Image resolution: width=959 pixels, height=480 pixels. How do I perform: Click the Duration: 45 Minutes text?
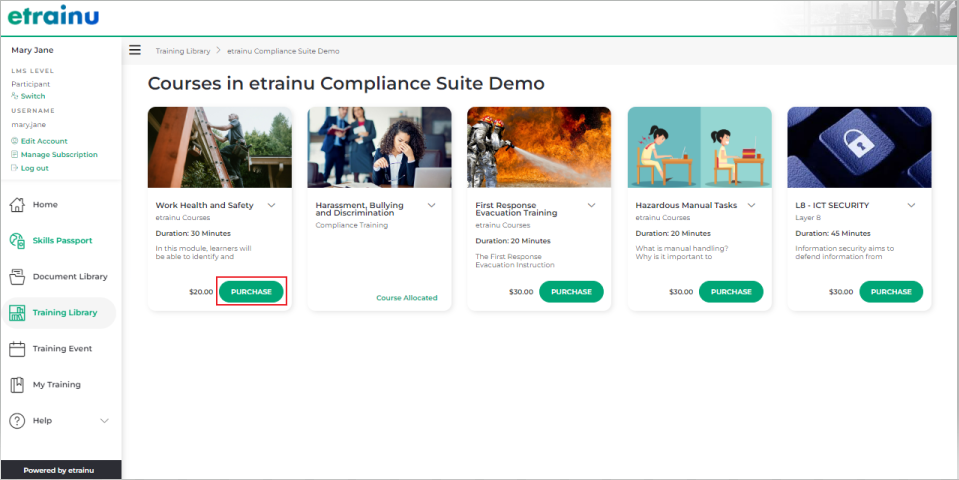tap(833, 233)
